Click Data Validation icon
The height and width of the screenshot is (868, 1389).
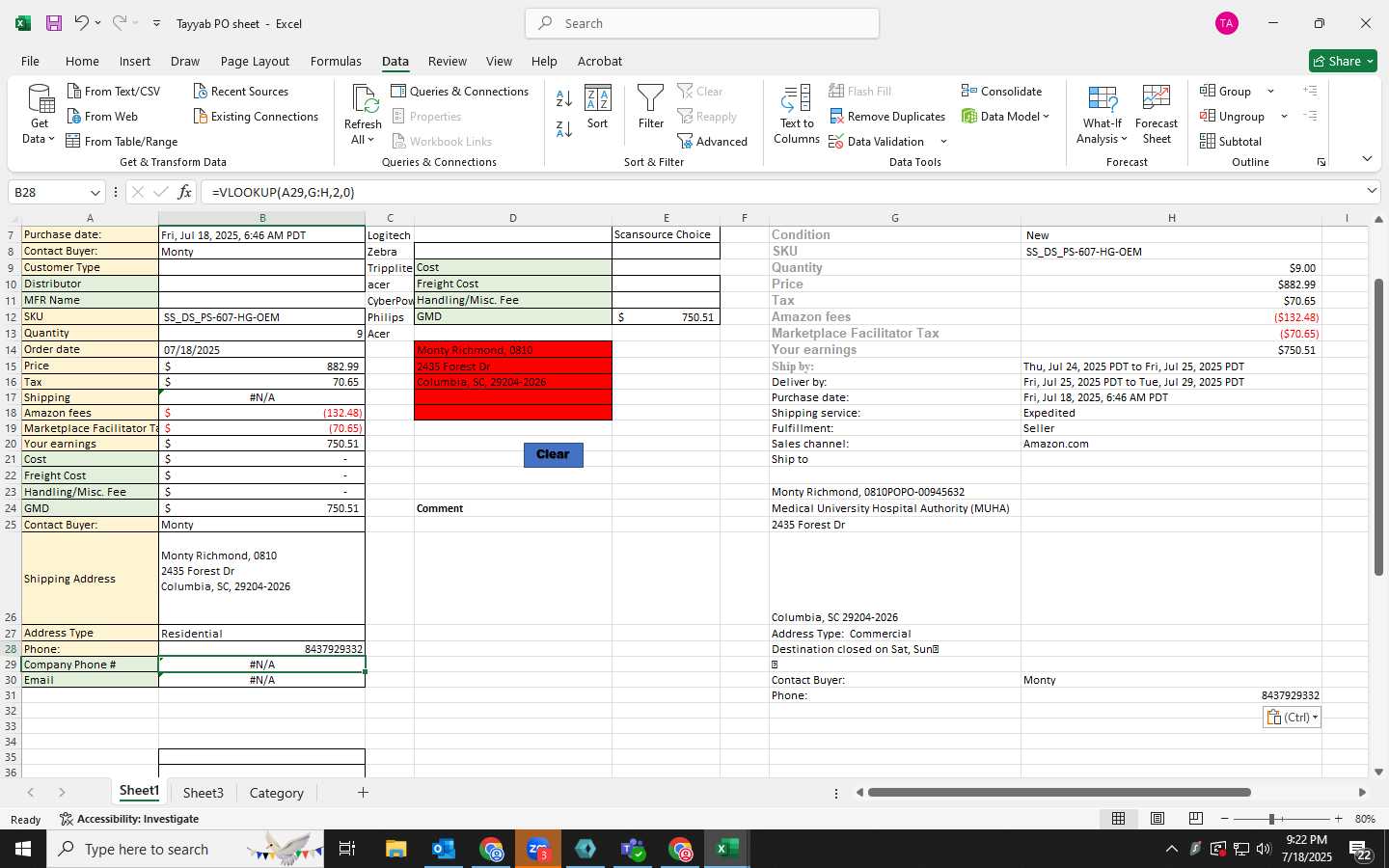coord(876,141)
